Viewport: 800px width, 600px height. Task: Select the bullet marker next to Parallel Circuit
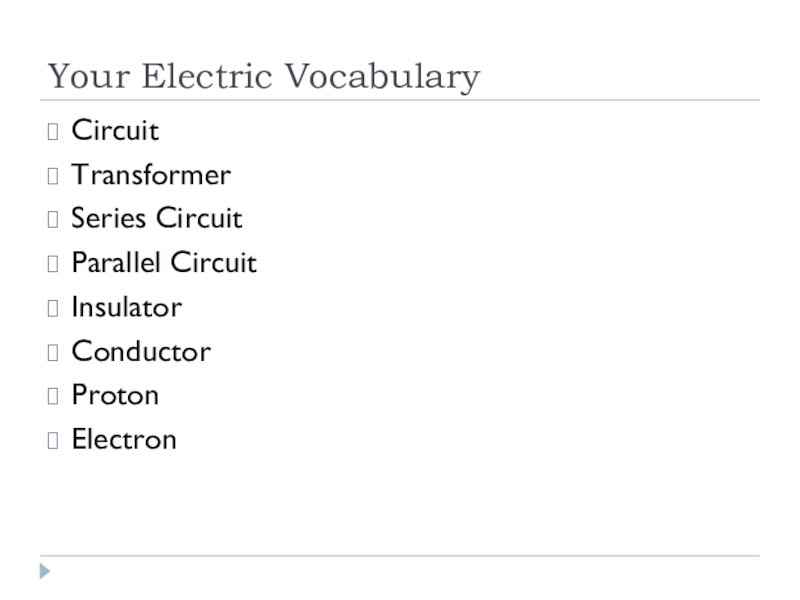pos(53,264)
